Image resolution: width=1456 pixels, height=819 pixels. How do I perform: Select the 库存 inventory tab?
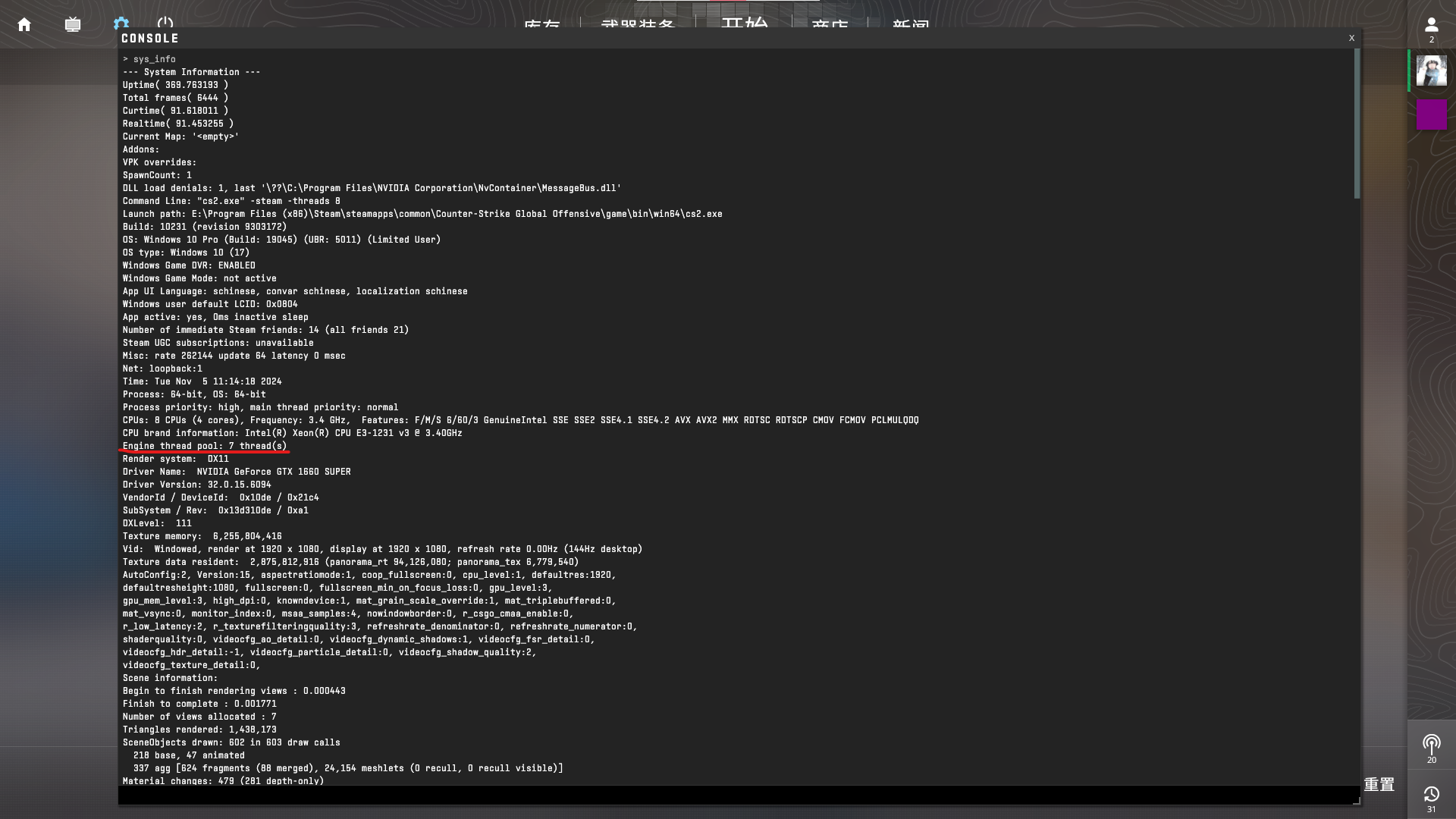pyautogui.click(x=541, y=24)
